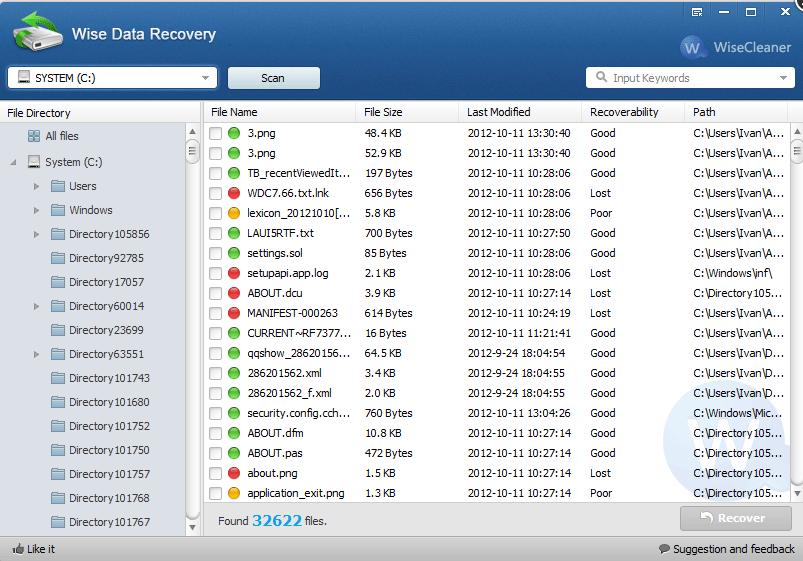Sort by the File Name column header

pos(280,112)
